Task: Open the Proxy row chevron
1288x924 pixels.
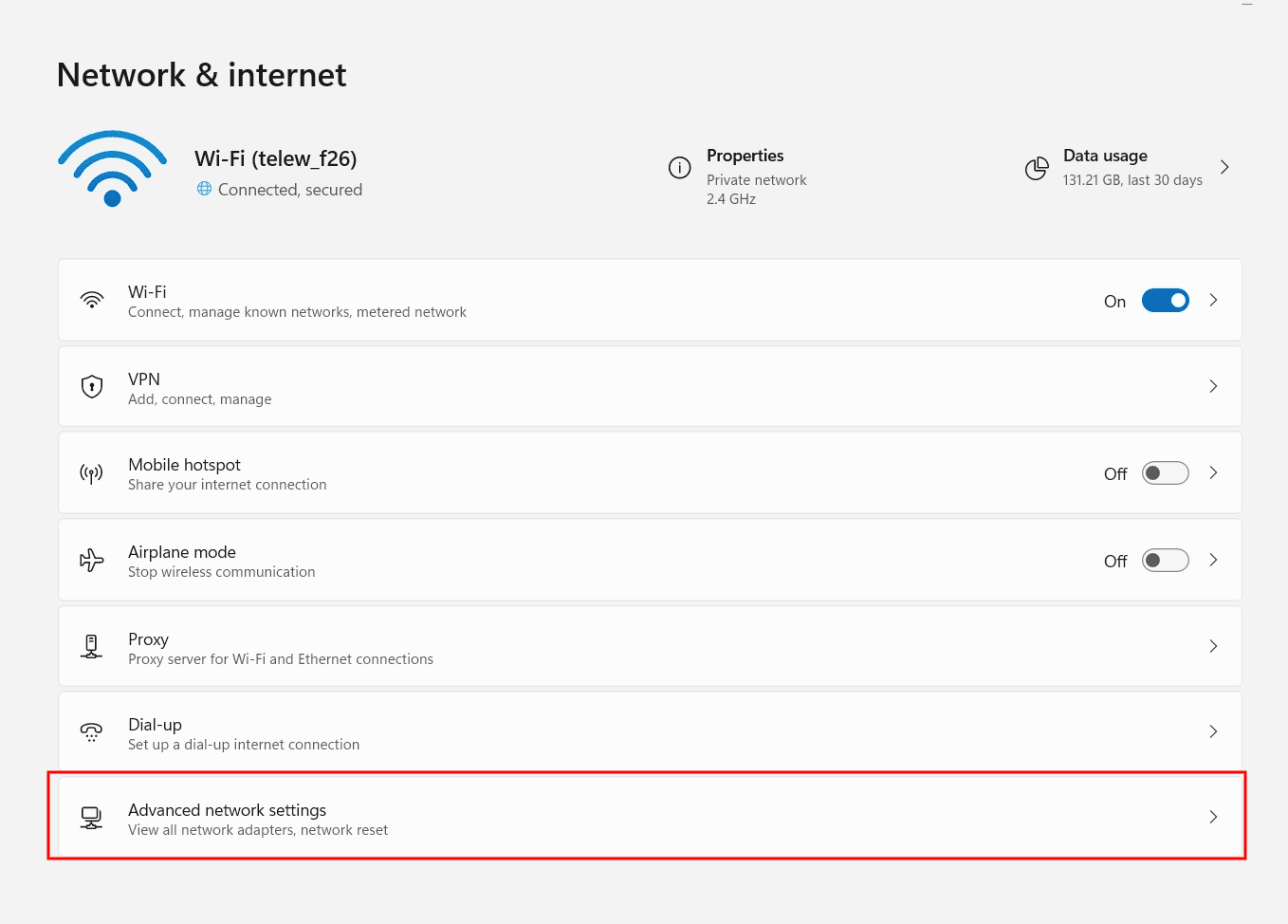Action: click(1213, 646)
